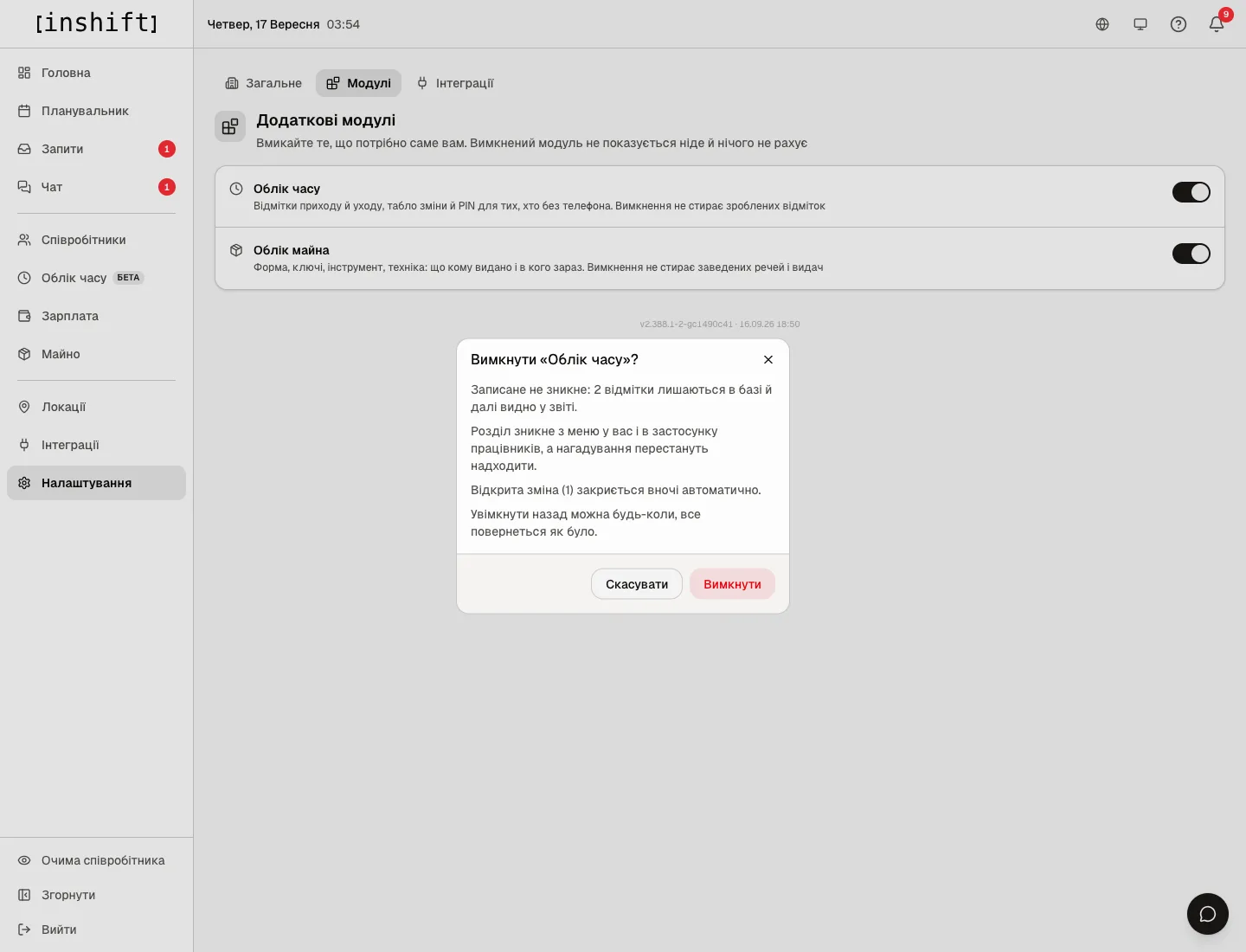Open Чат in the sidebar
The width and height of the screenshot is (1246, 952).
(96, 187)
